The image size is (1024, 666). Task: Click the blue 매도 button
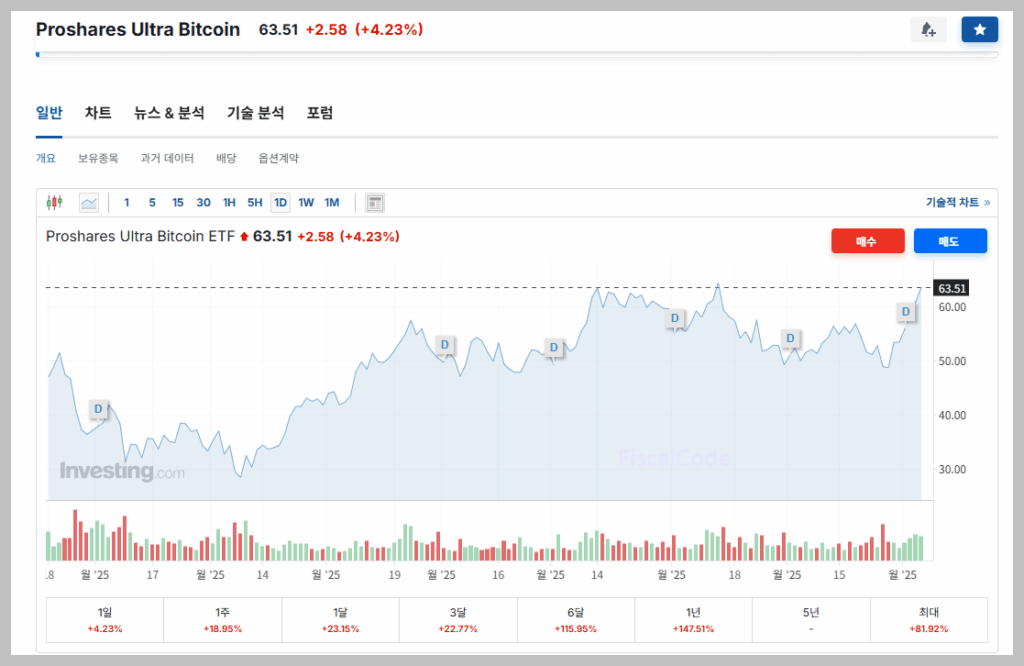coord(950,241)
